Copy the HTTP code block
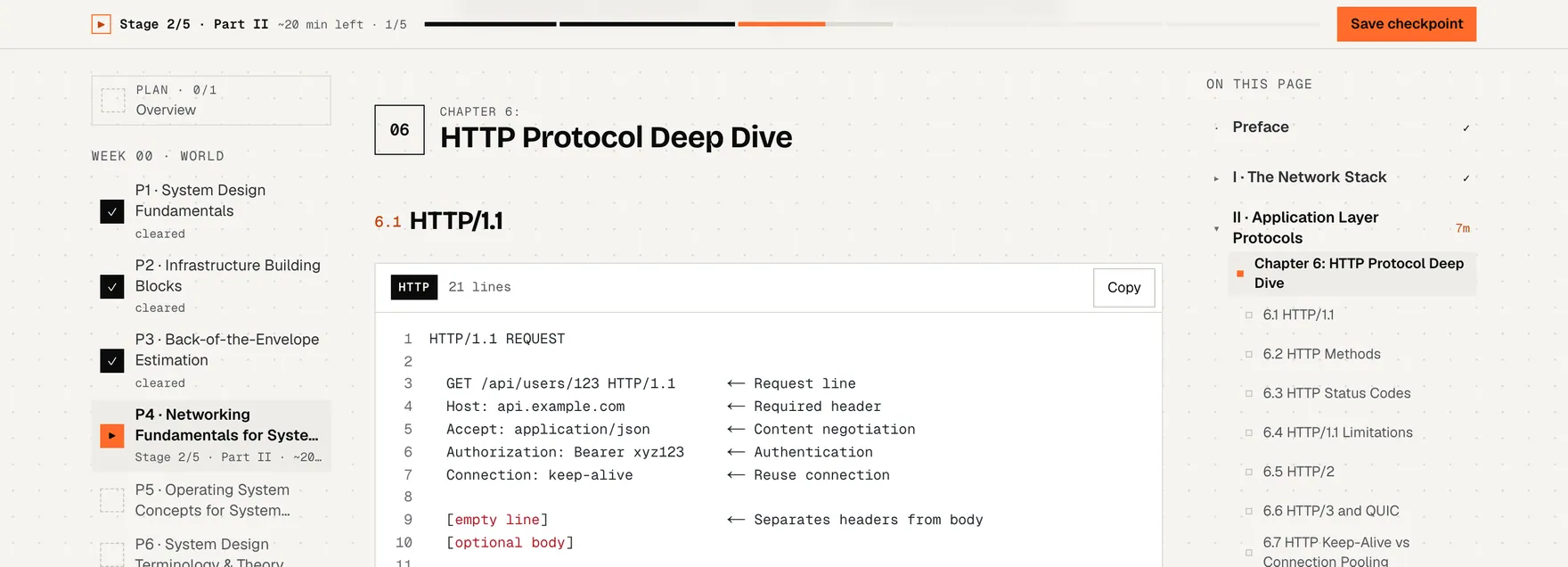1568x567 pixels. click(1124, 288)
